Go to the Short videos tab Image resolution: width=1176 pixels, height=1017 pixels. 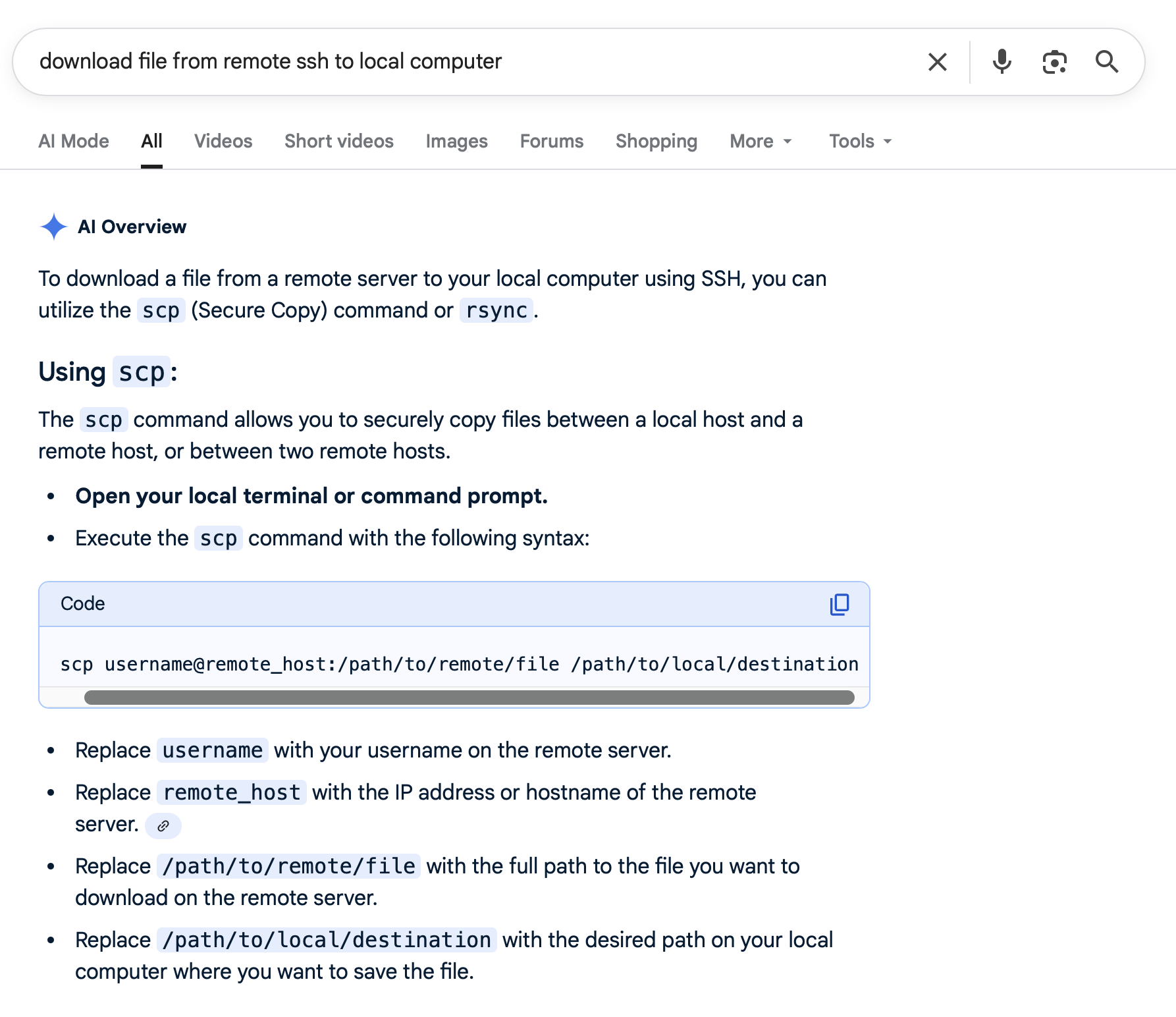[339, 141]
